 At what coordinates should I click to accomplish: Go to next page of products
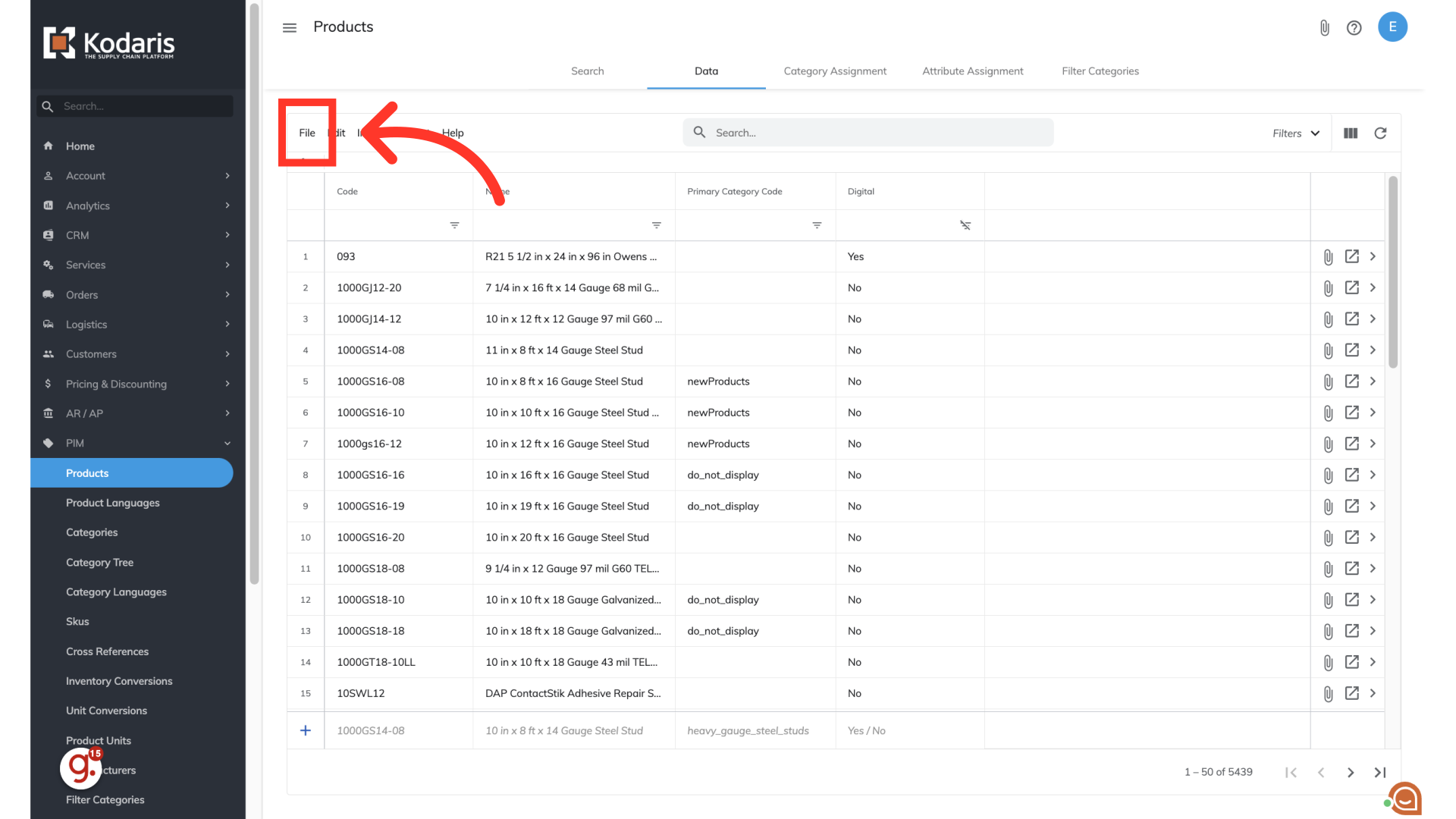click(x=1350, y=772)
